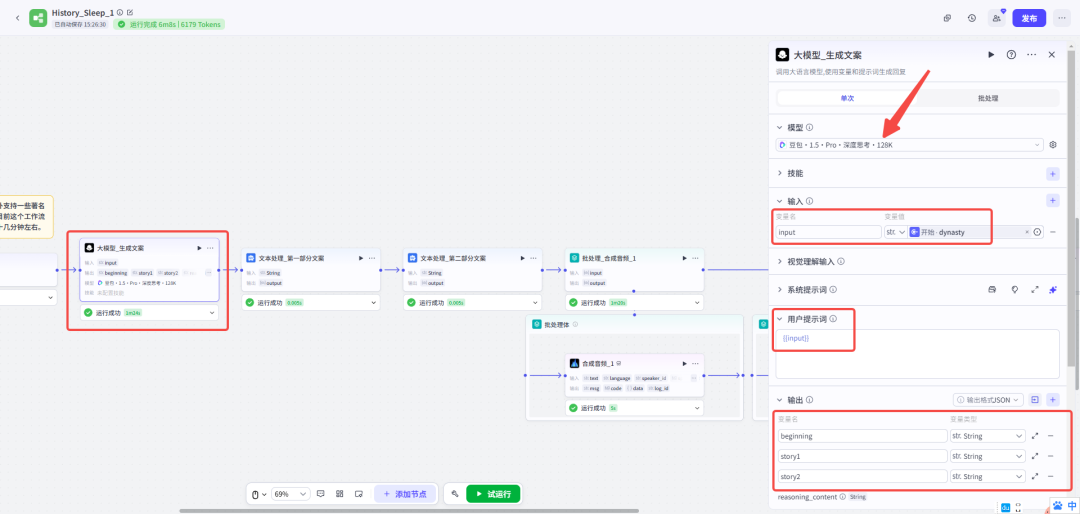This screenshot has width=1080, height=514.
Task: Click the debug tool icon left of 试运行
Action: click(x=455, y=494)
